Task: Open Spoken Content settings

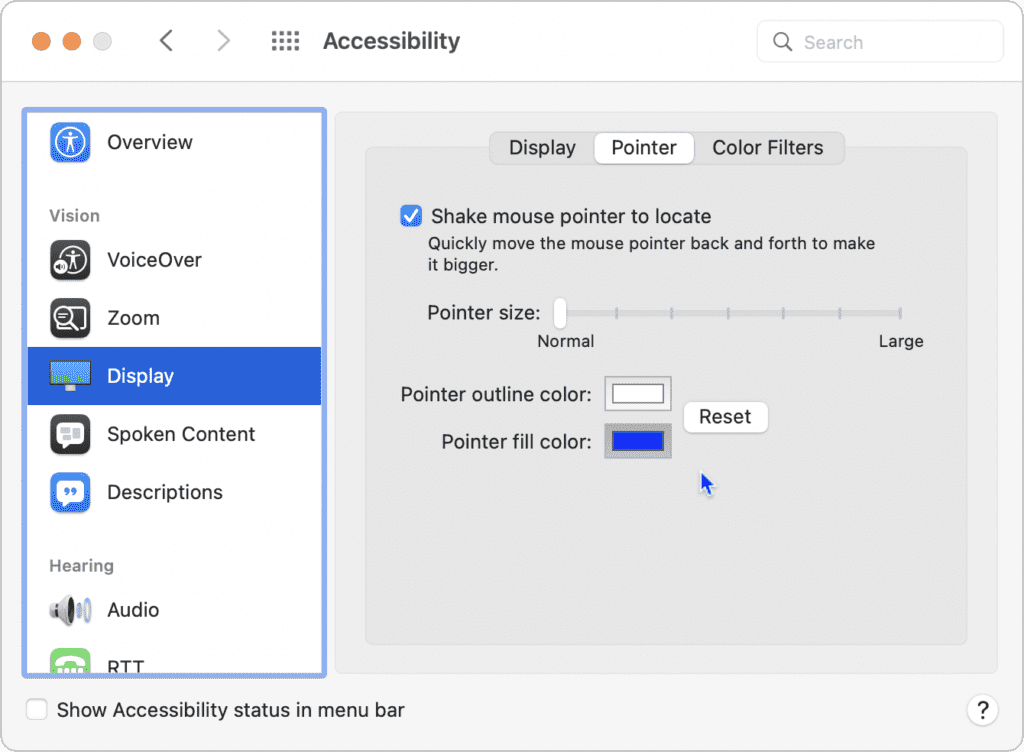Action: 69,434
